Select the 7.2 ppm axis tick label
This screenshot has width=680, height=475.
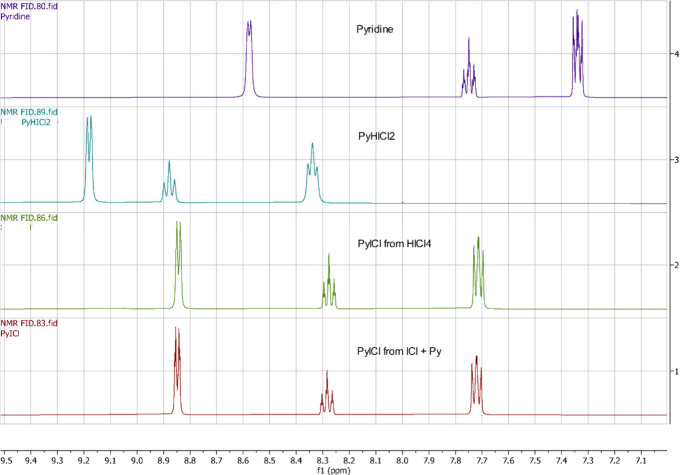pyautogui.click(x=615, y=460)
